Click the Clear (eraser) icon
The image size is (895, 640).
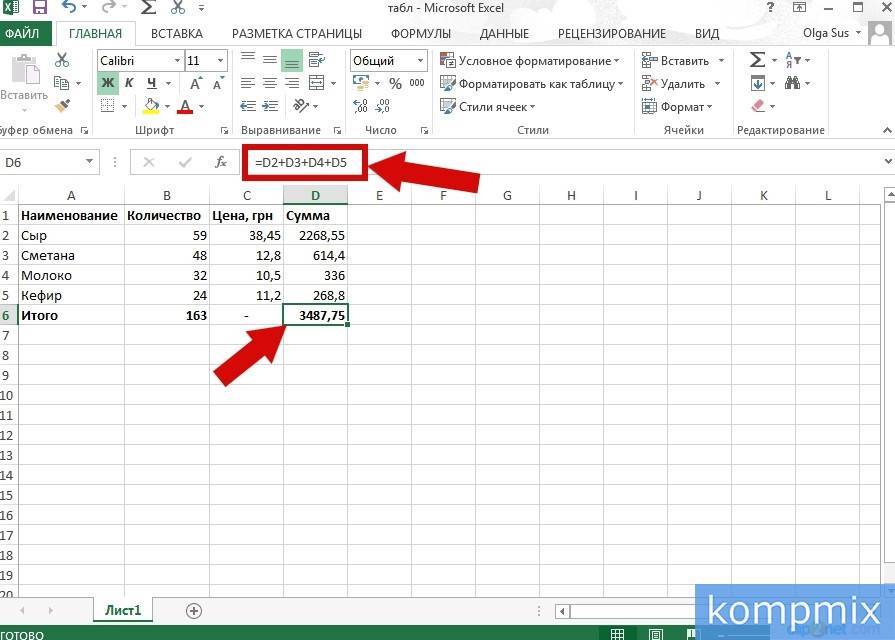[x=757, y=106]
